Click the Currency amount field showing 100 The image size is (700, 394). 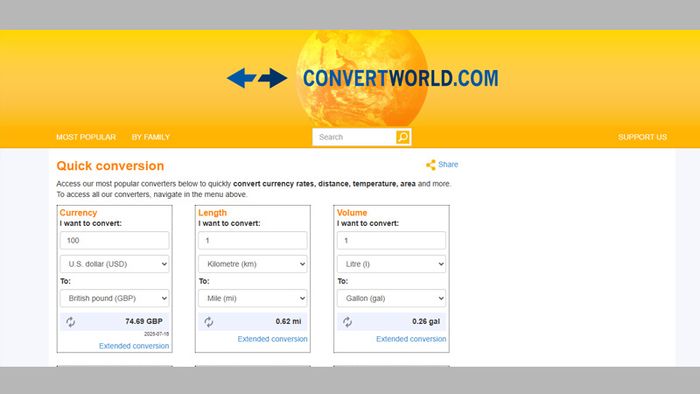click(114, 241)
